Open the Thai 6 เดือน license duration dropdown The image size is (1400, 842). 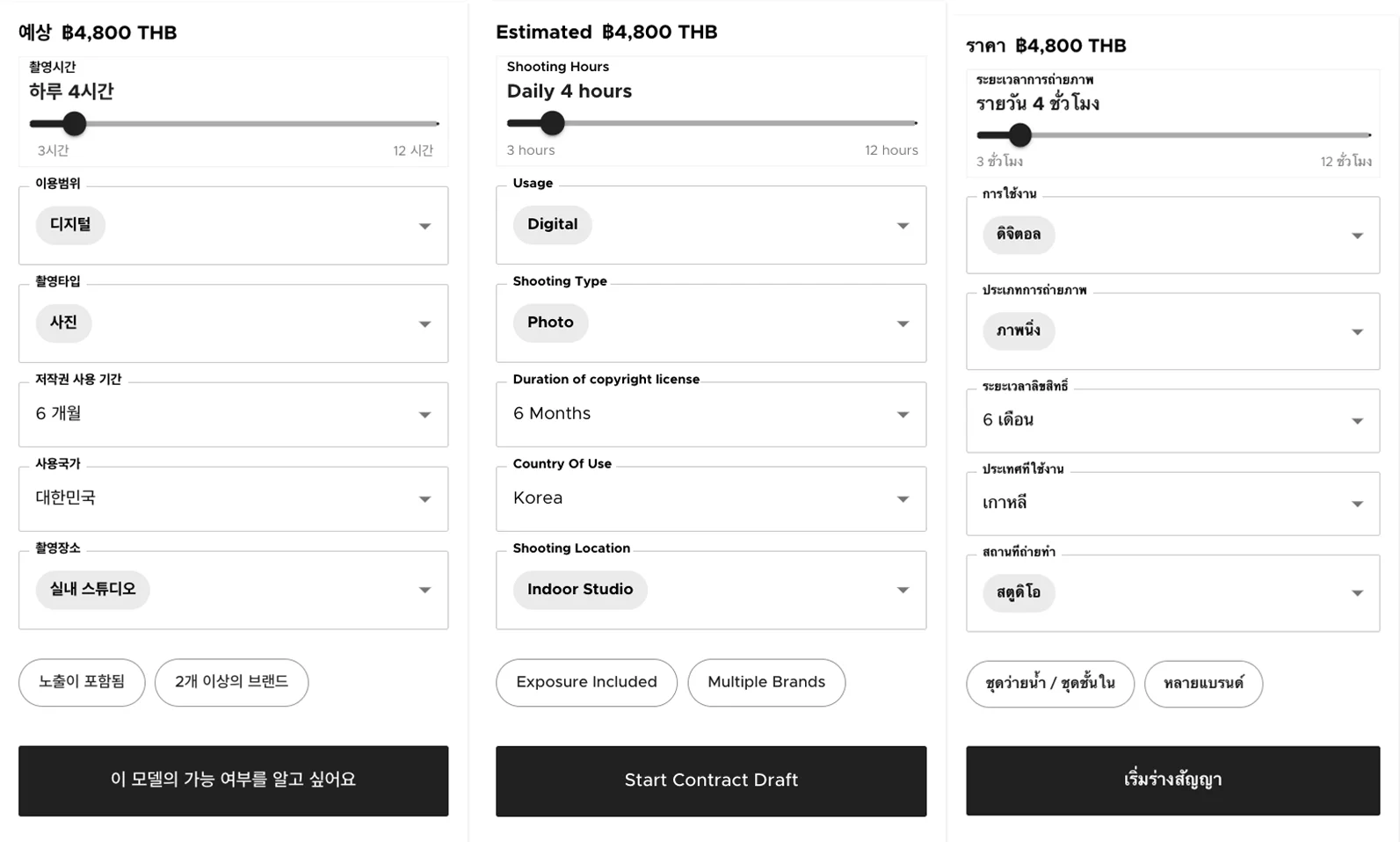1357,422
